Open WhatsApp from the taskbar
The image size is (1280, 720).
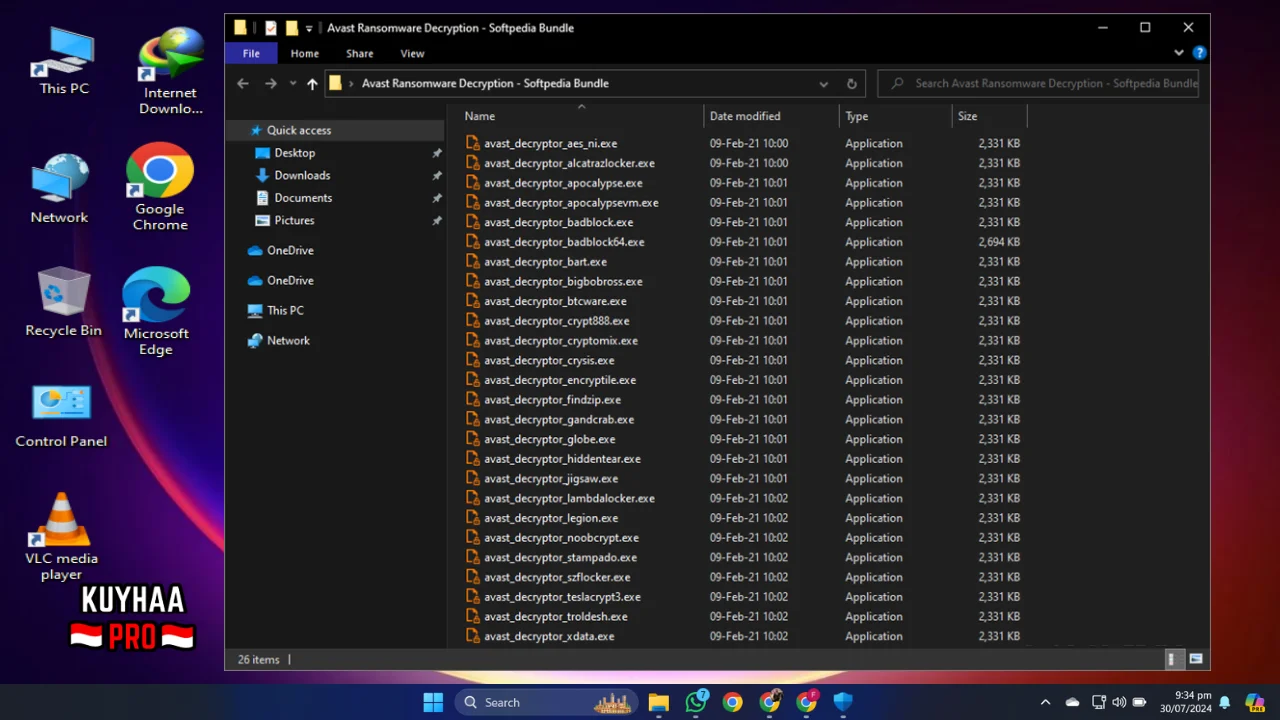coord(696,702)
